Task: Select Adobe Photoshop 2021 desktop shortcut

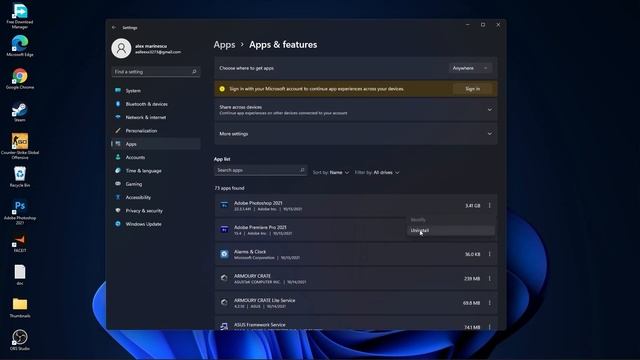Action: point(20,211)
